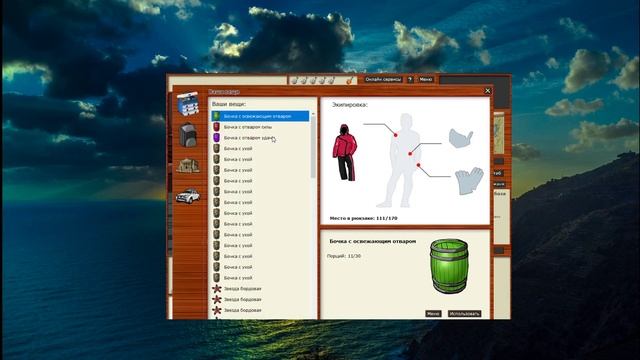This screenshot has height=360, width=640.
Task: Close the inventory dialog with X
Action: point(487,91)
